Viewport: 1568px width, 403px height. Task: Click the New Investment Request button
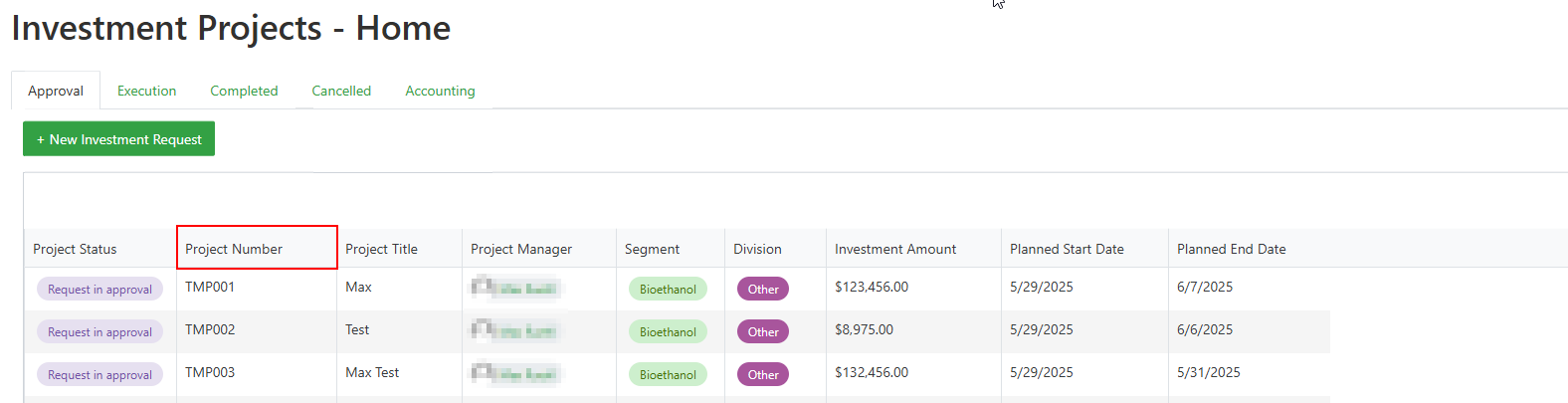click(118, 139)
